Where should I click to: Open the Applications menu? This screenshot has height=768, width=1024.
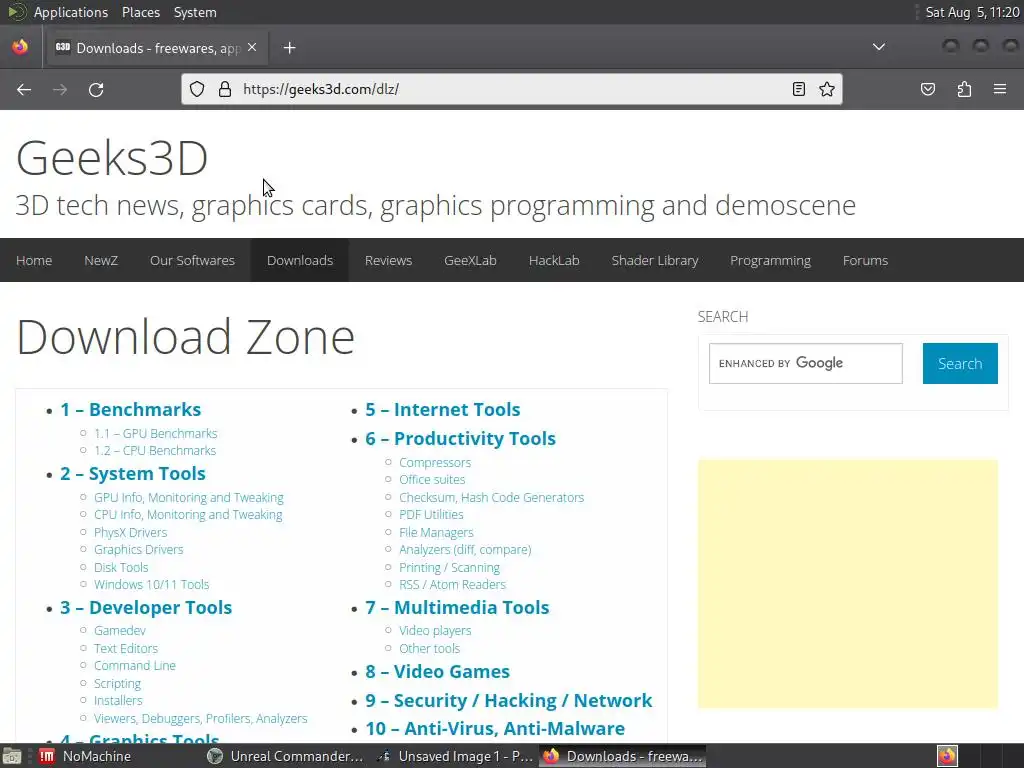coord(71,12)
